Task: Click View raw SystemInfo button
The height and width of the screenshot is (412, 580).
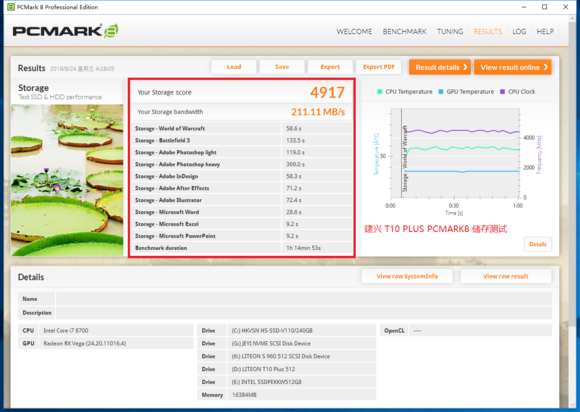Action: (407, 276)
